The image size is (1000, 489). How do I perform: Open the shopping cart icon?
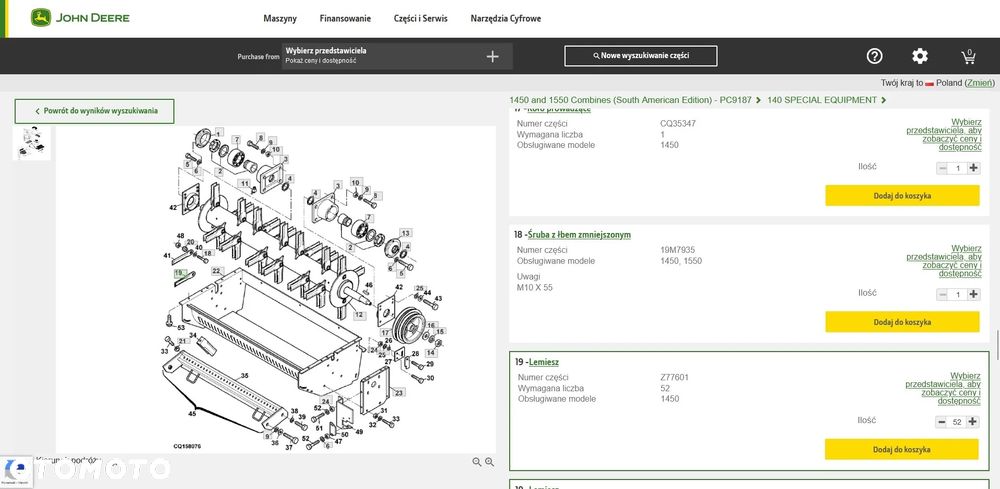click(x=968, y=57)
